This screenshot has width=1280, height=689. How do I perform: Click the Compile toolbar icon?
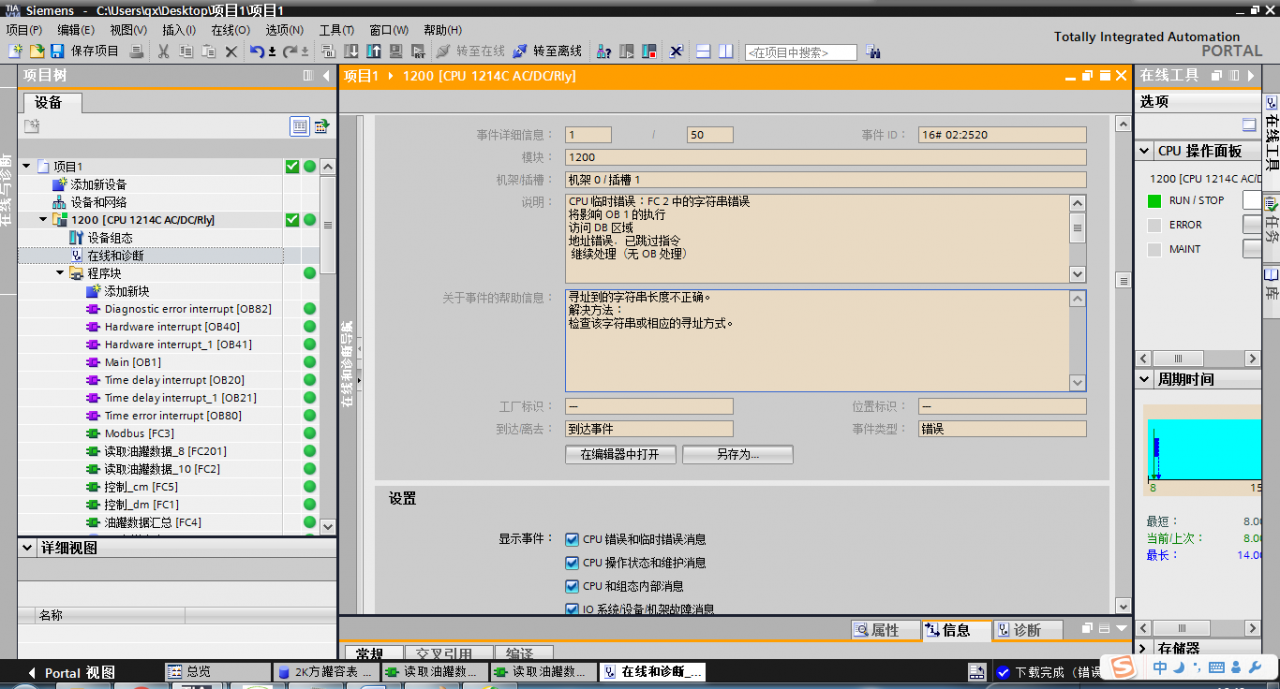coord(329,51)
